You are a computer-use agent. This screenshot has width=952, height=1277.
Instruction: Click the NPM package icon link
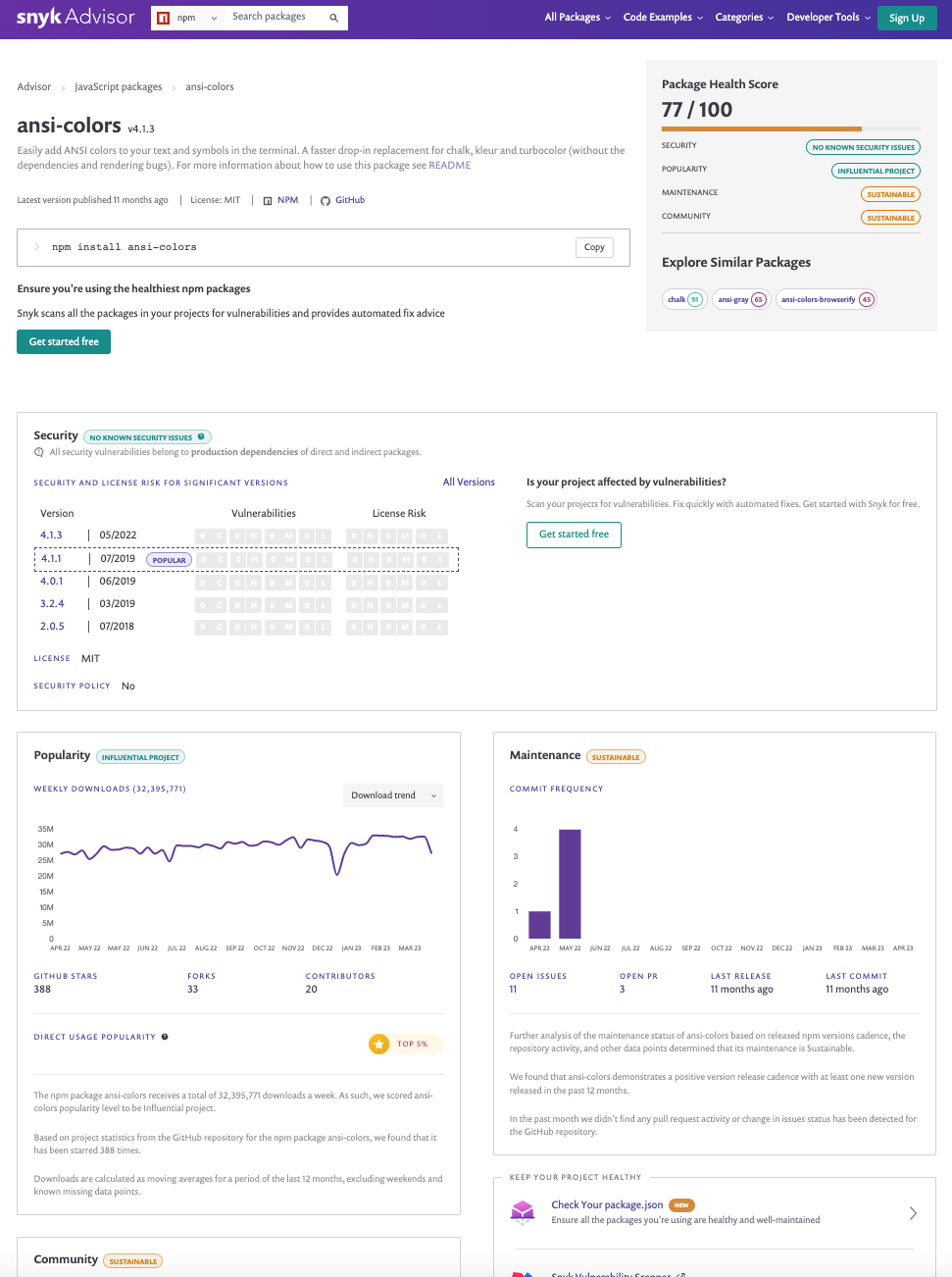point(268,200)
